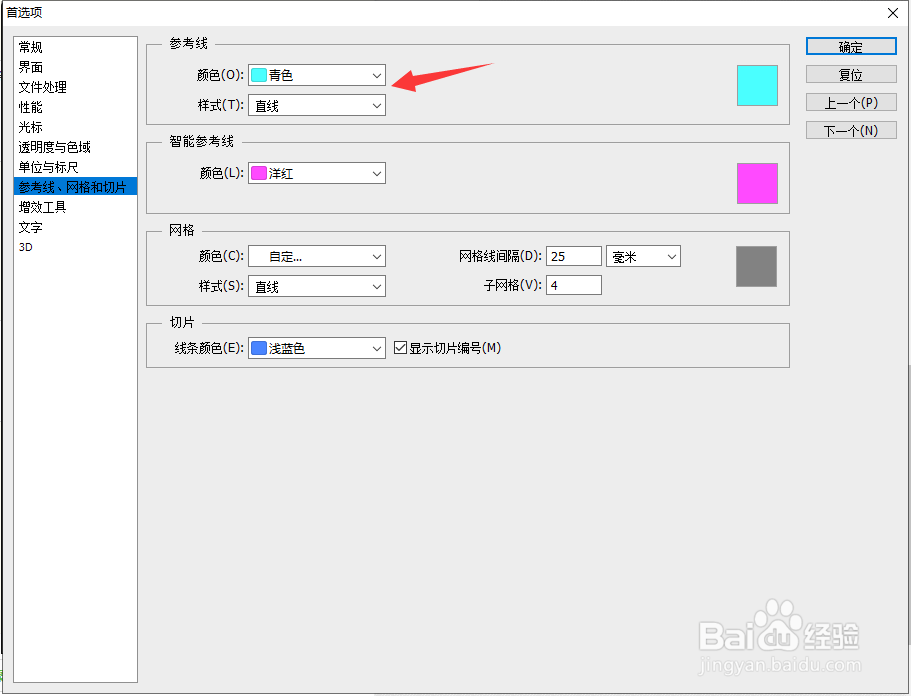Switch to 文件处理 preferences
Screen dimensions: 911x696
(x=42, y=87)
